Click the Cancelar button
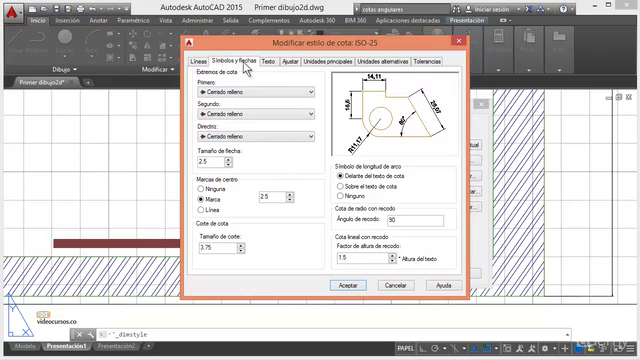 pyautogui.click(x=396, y=286)
